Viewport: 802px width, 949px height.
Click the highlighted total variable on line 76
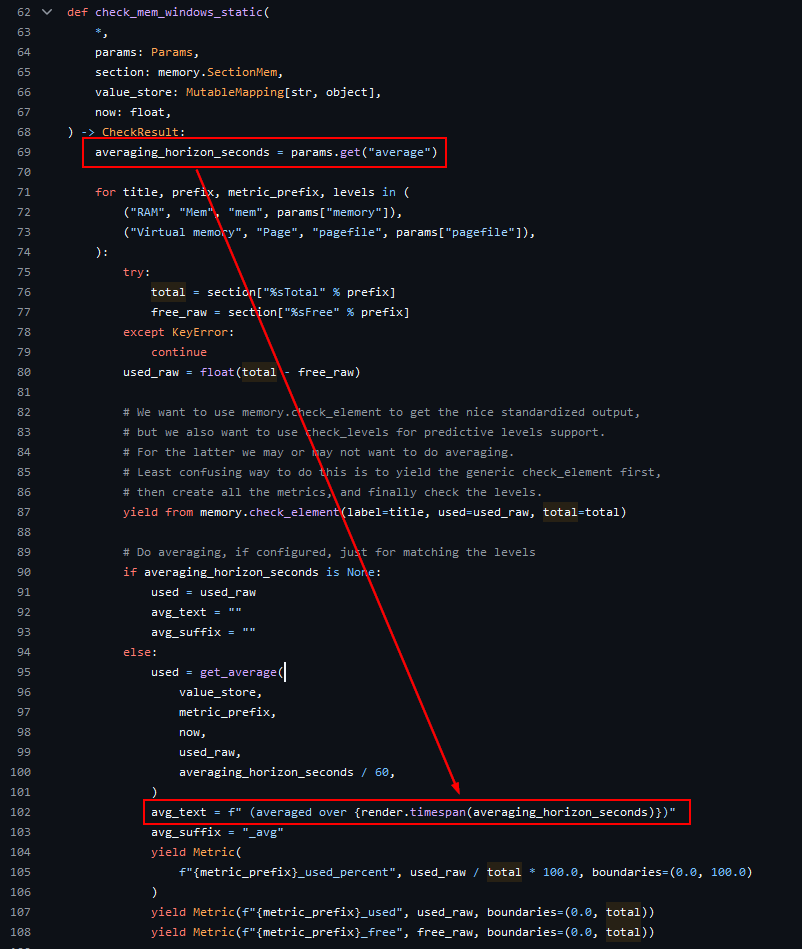click(x=168, y=292)
